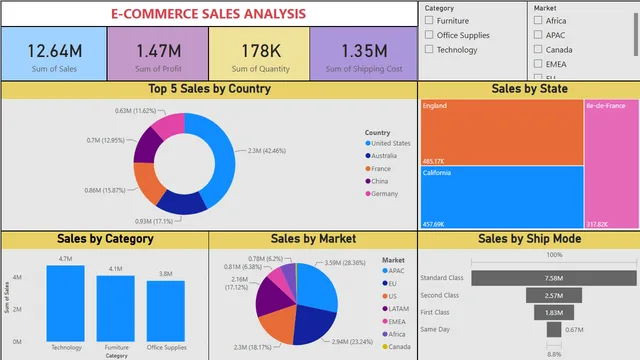
Task: Click the 0.7M (12.95%) data label
Action: (x=105, y=140)
